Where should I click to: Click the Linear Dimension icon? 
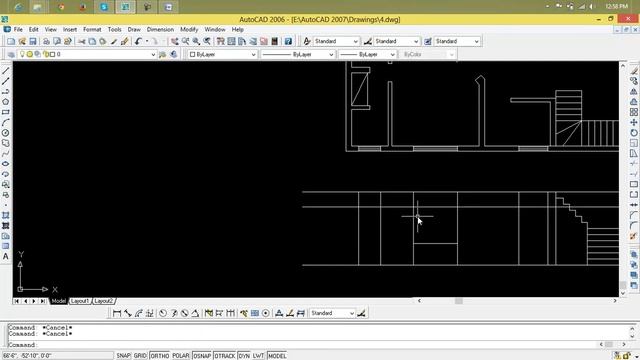pos(117,313)
